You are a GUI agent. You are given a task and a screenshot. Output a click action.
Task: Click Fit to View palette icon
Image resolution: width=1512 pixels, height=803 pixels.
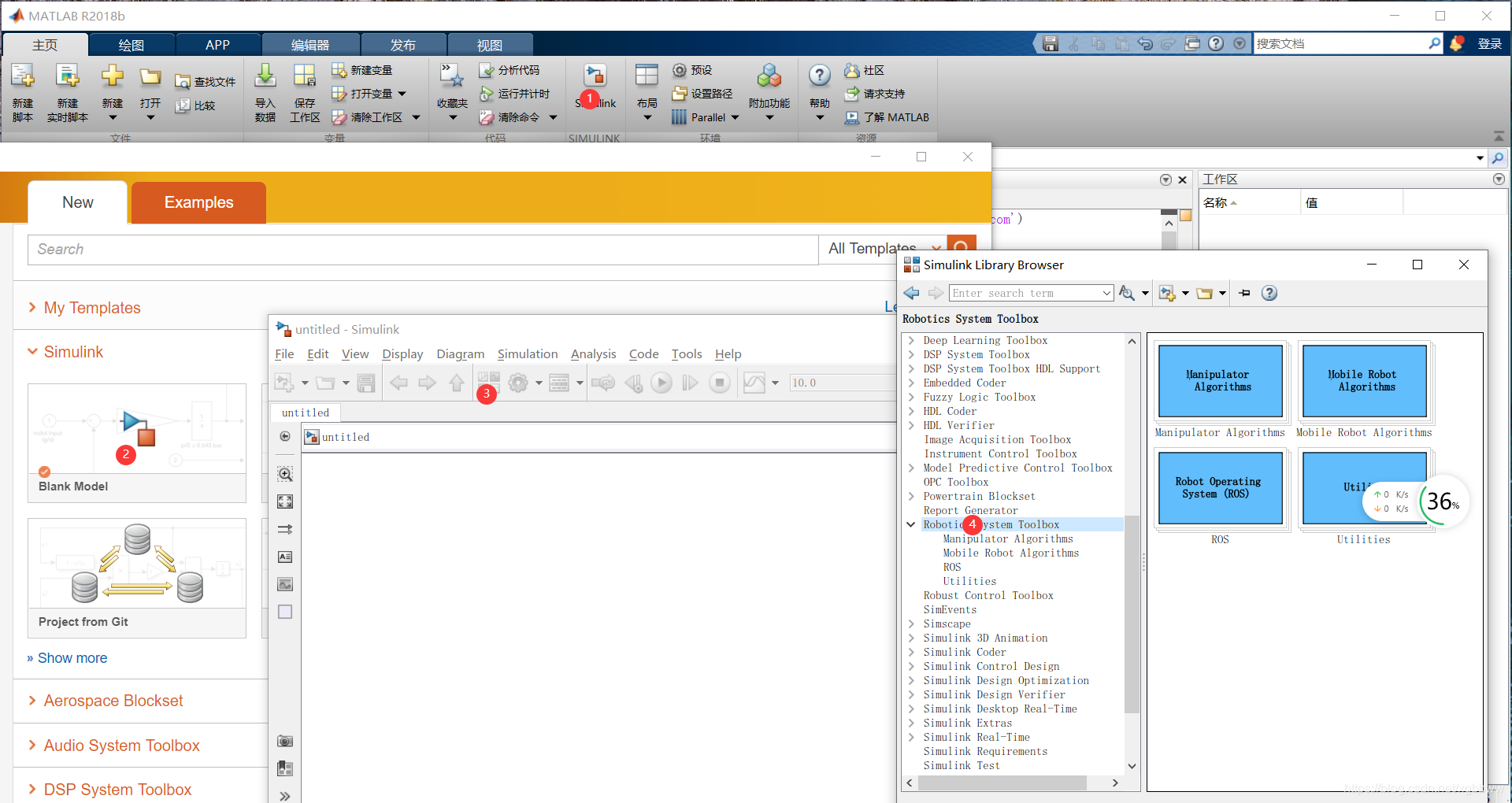285,501
